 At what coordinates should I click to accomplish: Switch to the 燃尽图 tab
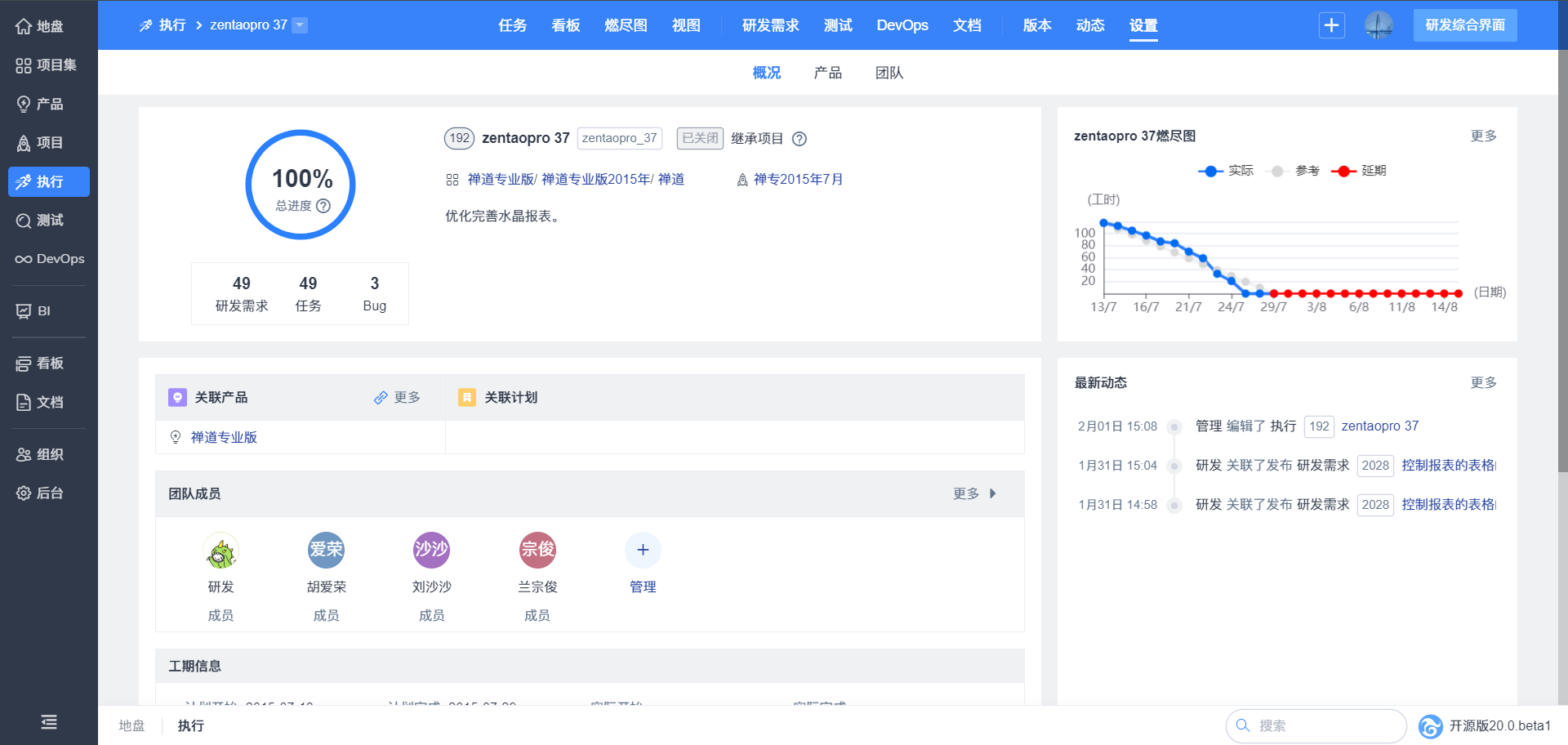click(626, 25)
